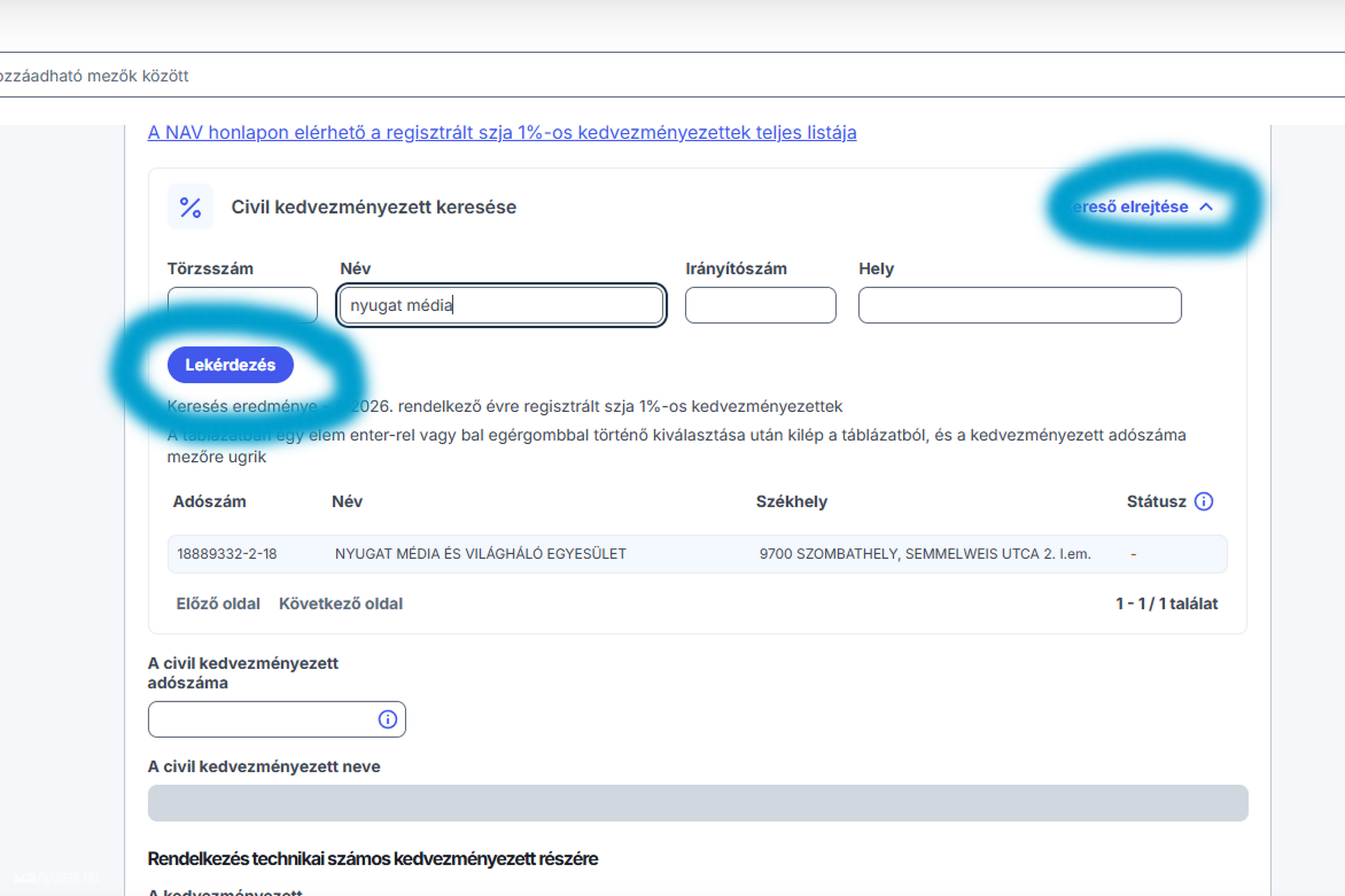Image resolution: width=1345 pixels, height=896 pixels.
Task: Click the civil kedvezményezett adószáma input
Action: [277, 719]
